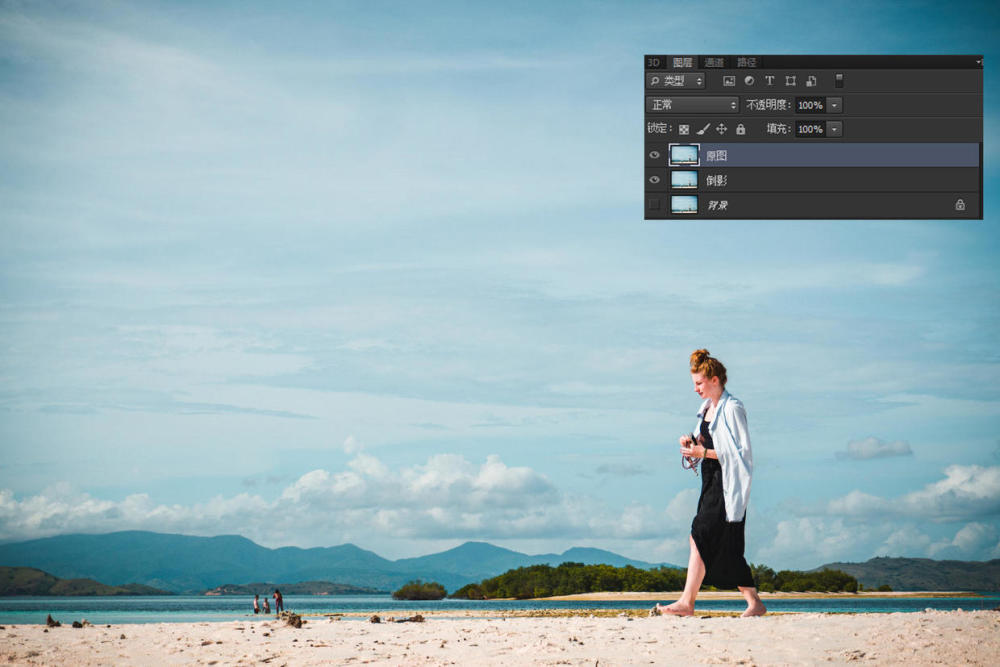Click the 填充 100% value field
The image size is (1000, 667).
811,129
